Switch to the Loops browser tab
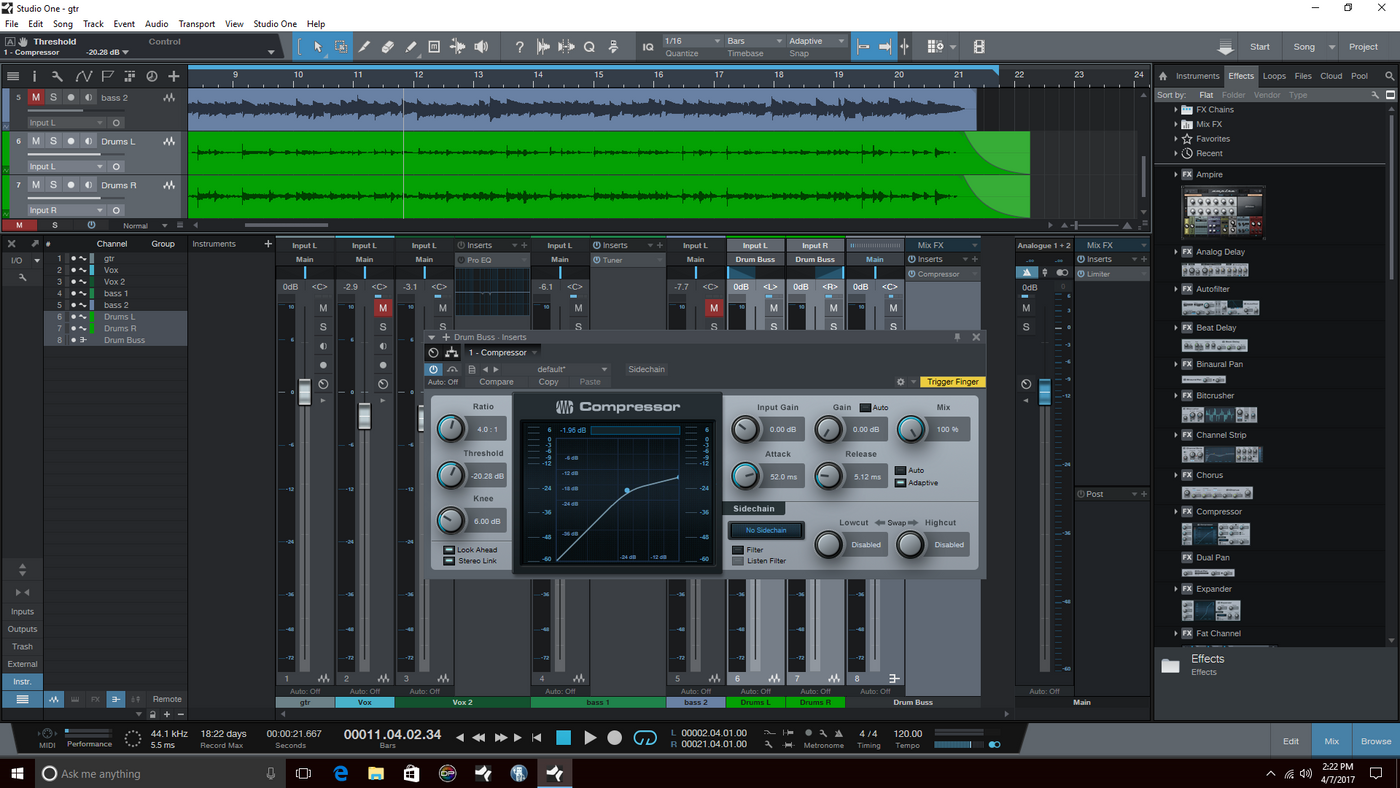The image size is (1400, 788). [x=1274, y=76]
